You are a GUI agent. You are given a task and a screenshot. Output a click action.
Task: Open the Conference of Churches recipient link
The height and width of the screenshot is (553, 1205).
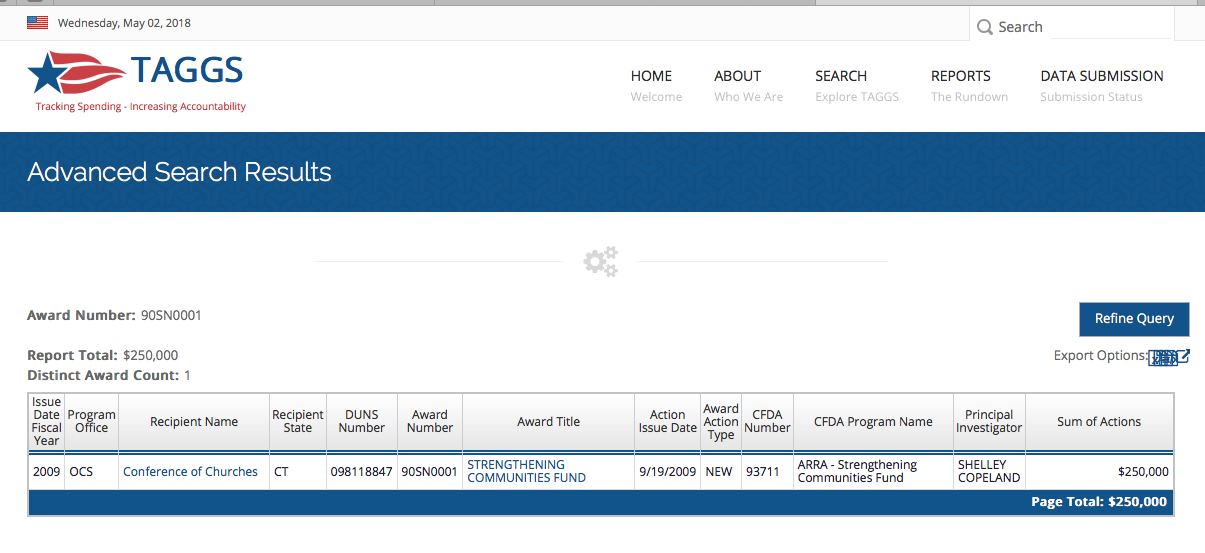pos(190,472)
